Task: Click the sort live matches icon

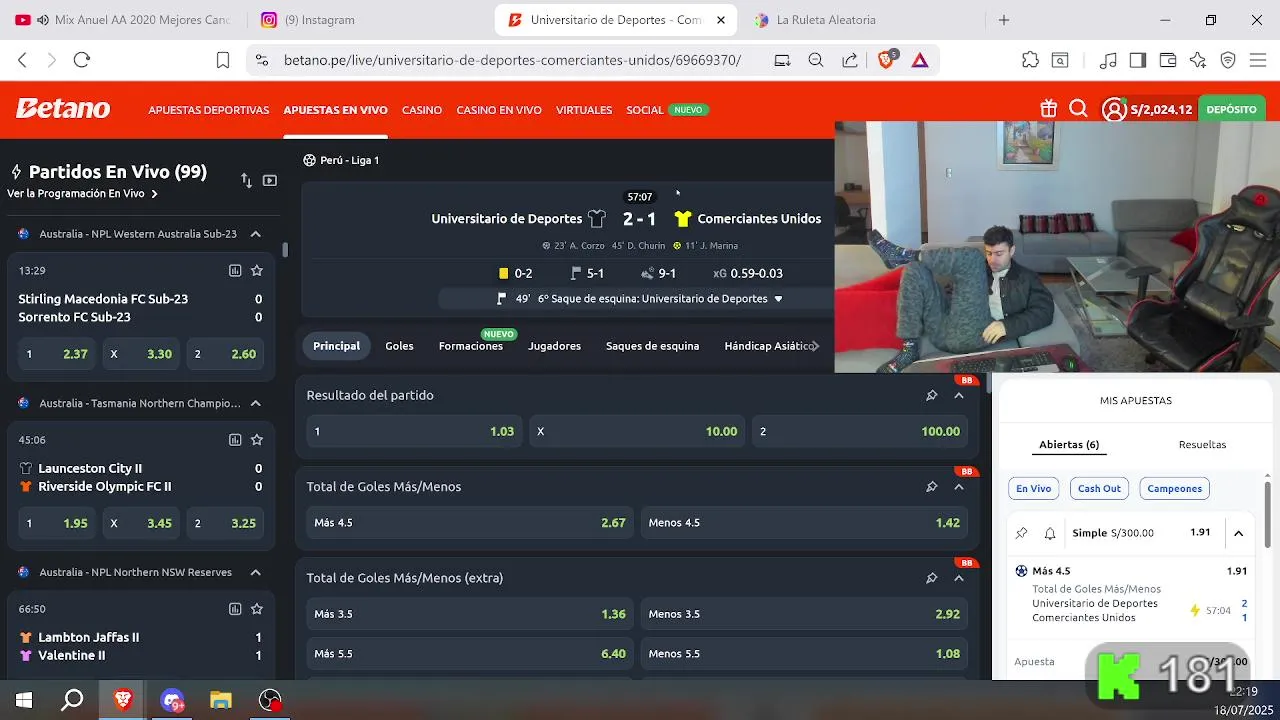Action: tap(246, 181)
